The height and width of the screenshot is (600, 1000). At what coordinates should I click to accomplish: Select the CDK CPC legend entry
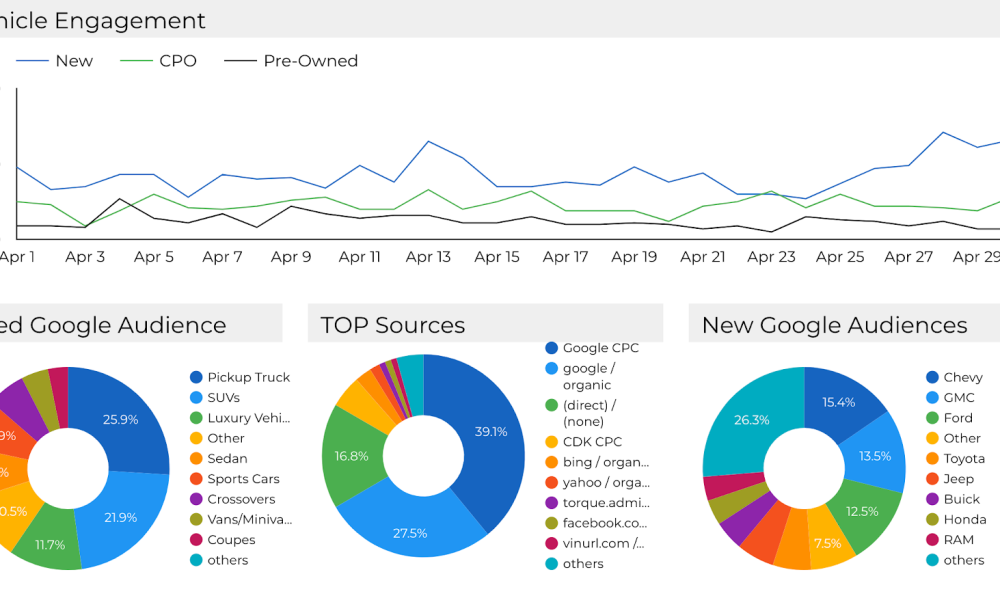pyautogui.click(x=592, y=441)
